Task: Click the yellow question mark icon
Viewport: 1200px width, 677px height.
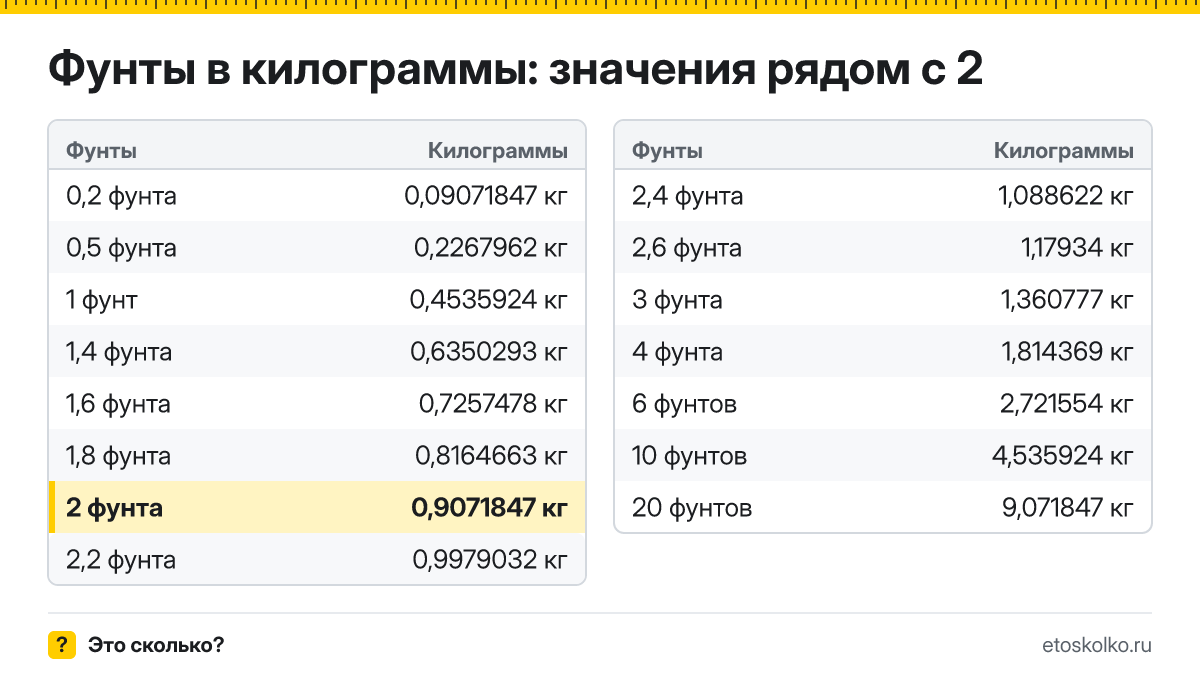Action: pyautogui.click(x=62, y=645)
